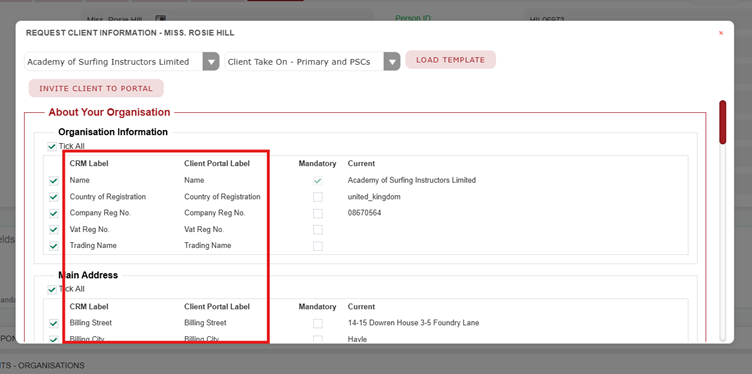The image size is (752, 374).
Task: Uncheck the Vat Reg No. row checkbox
Action: point(54,230)
